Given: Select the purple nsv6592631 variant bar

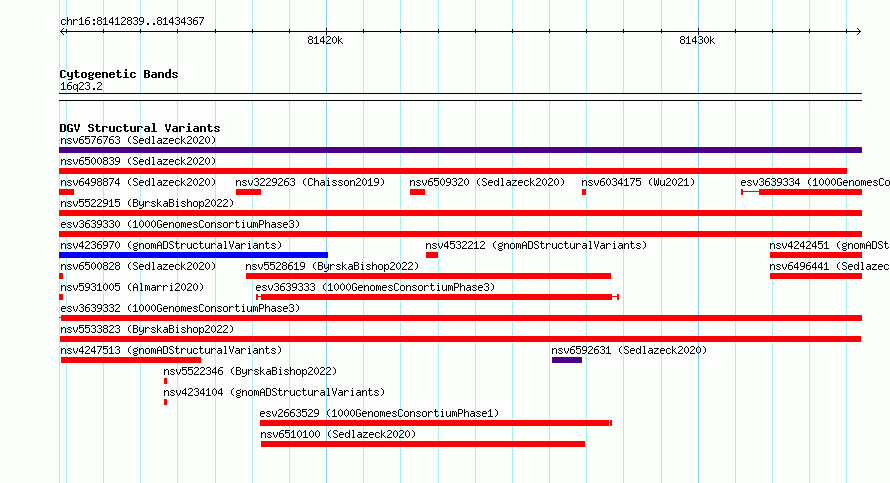Looking at the screenshot, I should point(566,360).
